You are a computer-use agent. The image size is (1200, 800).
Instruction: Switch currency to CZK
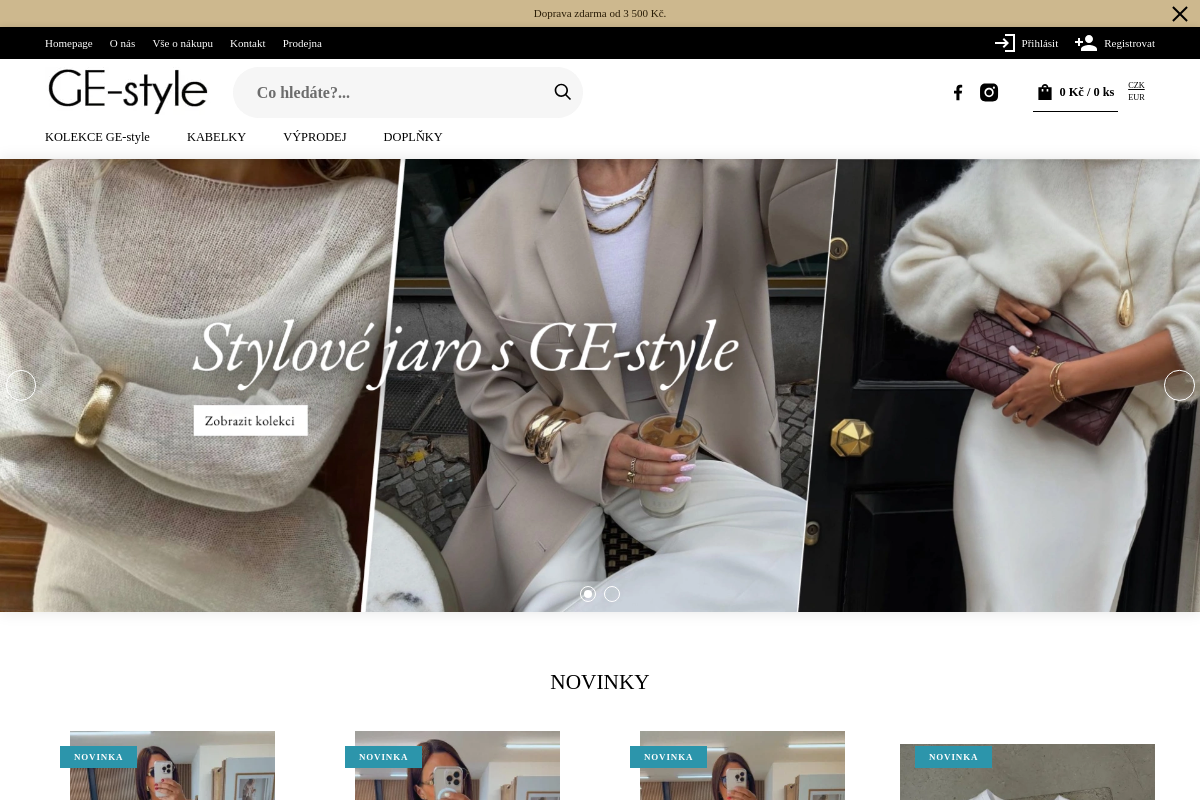click(1136, 85)
